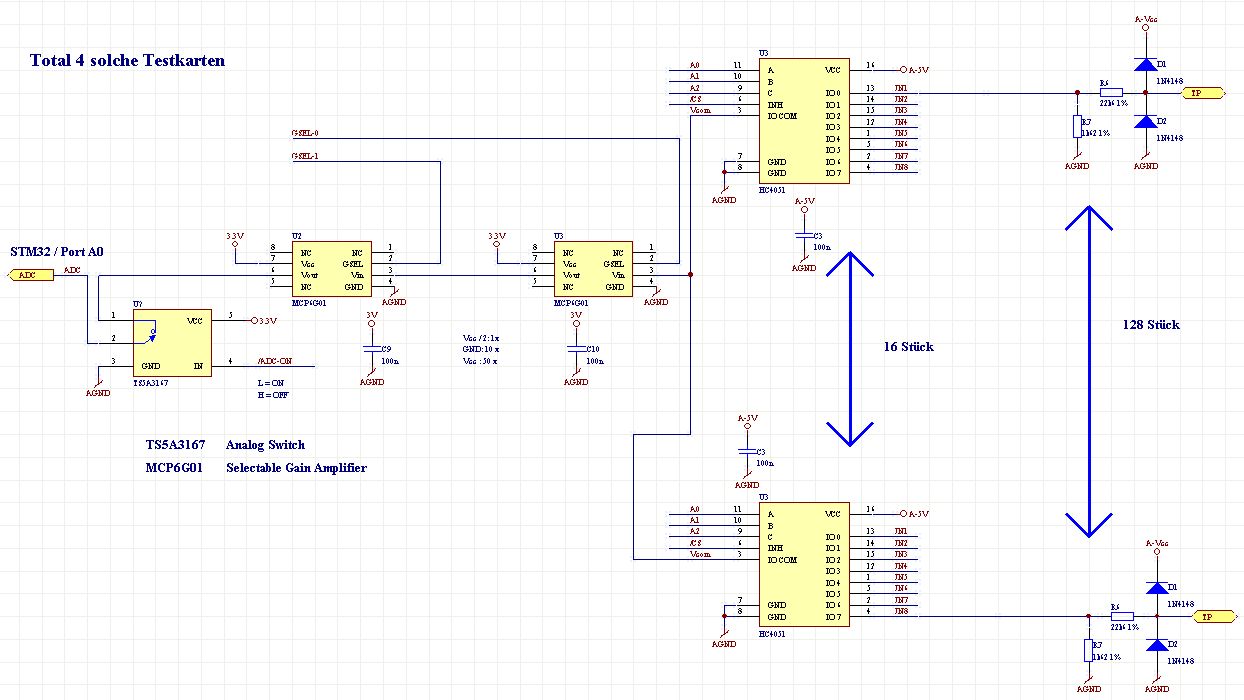Select resistor R7 on the IN8 line
Screen dimensions: 1244x700
pyautogui.click(x=1088, y=650)
